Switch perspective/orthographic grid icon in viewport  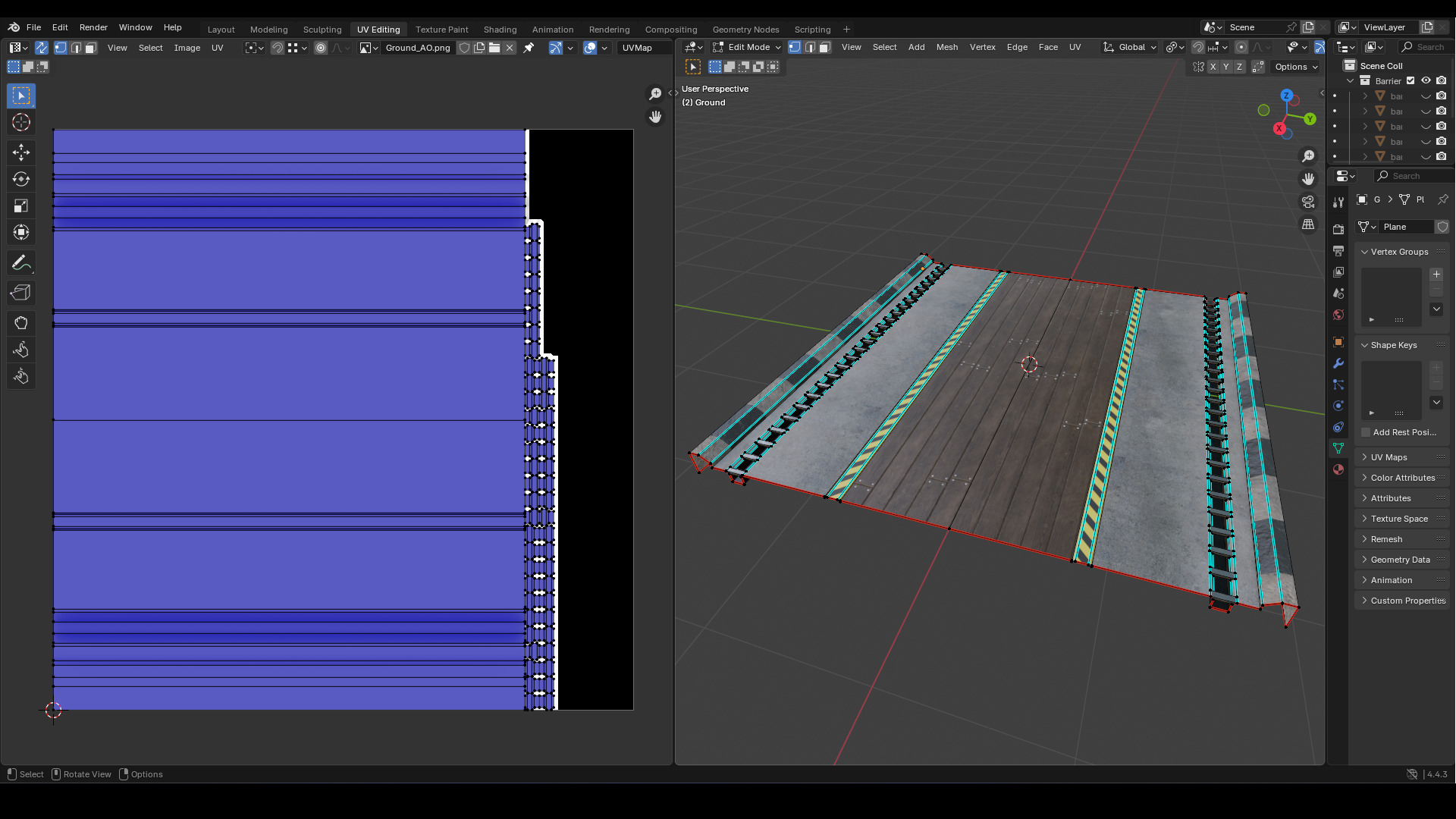(1308, 224)
